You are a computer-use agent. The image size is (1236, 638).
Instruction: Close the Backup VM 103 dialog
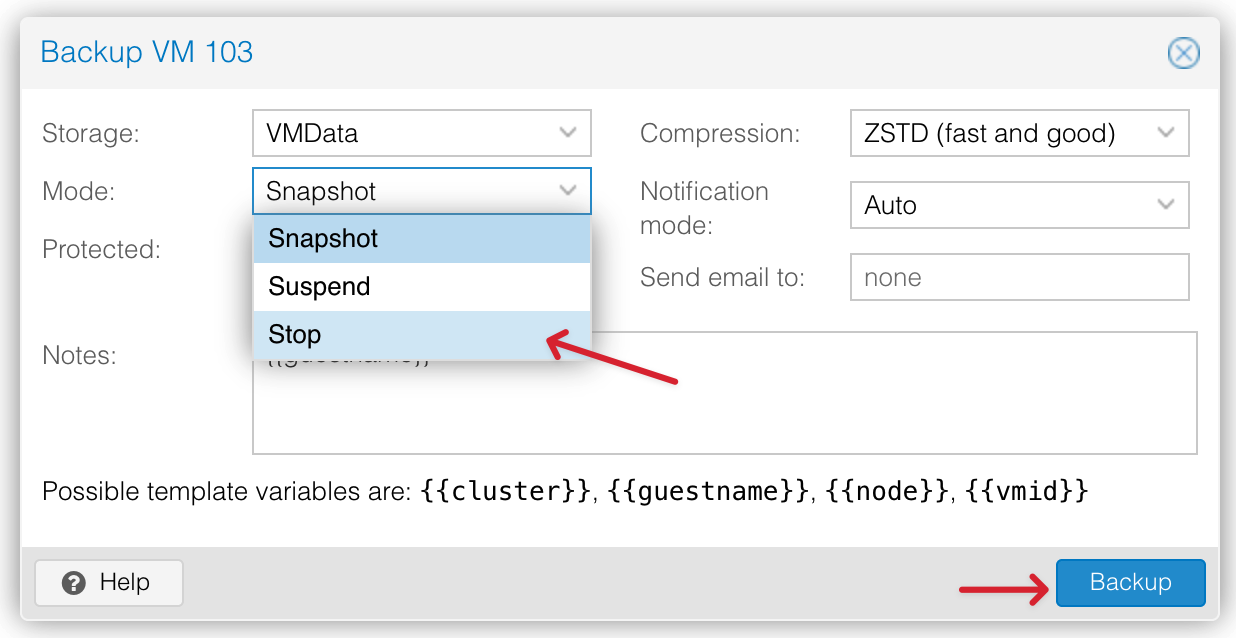(x=1184, y=53)
